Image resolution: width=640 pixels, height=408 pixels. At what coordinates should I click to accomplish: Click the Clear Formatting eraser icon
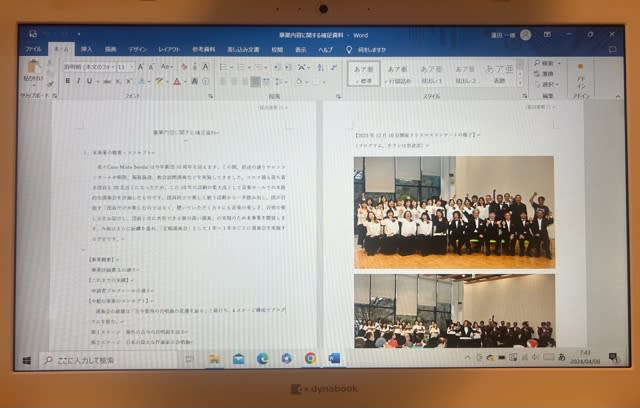(184, 67)
